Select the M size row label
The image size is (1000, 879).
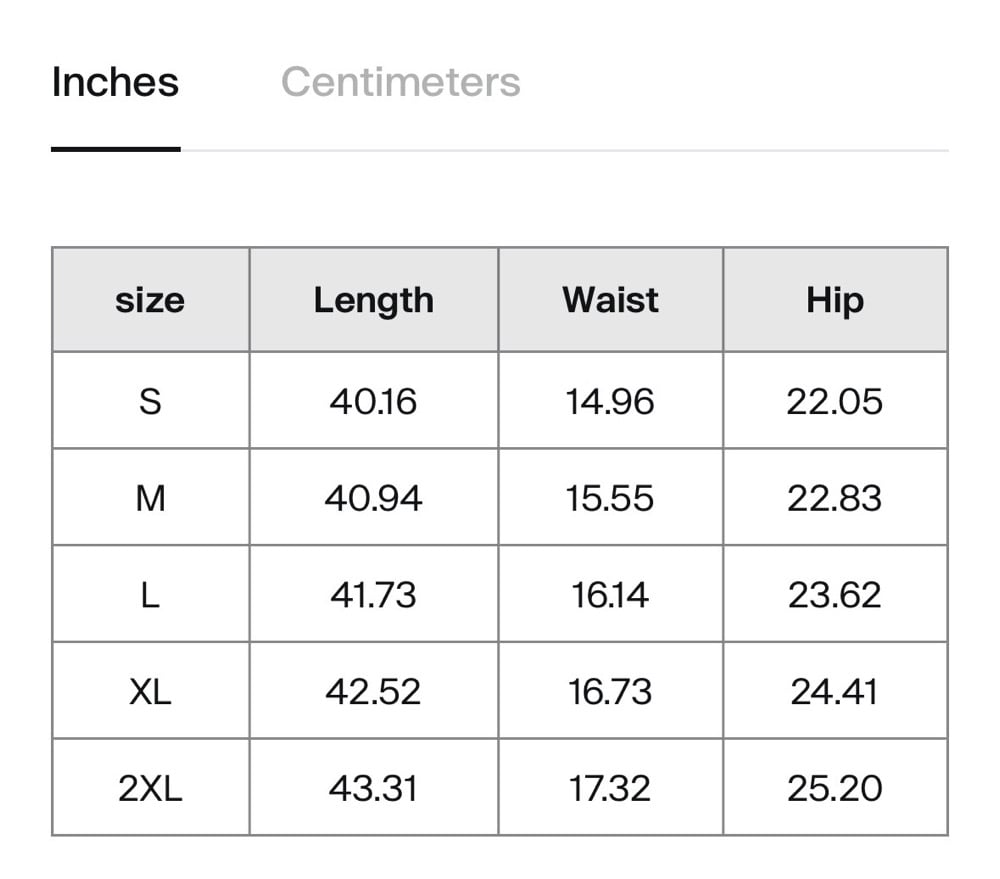[150, 498]
